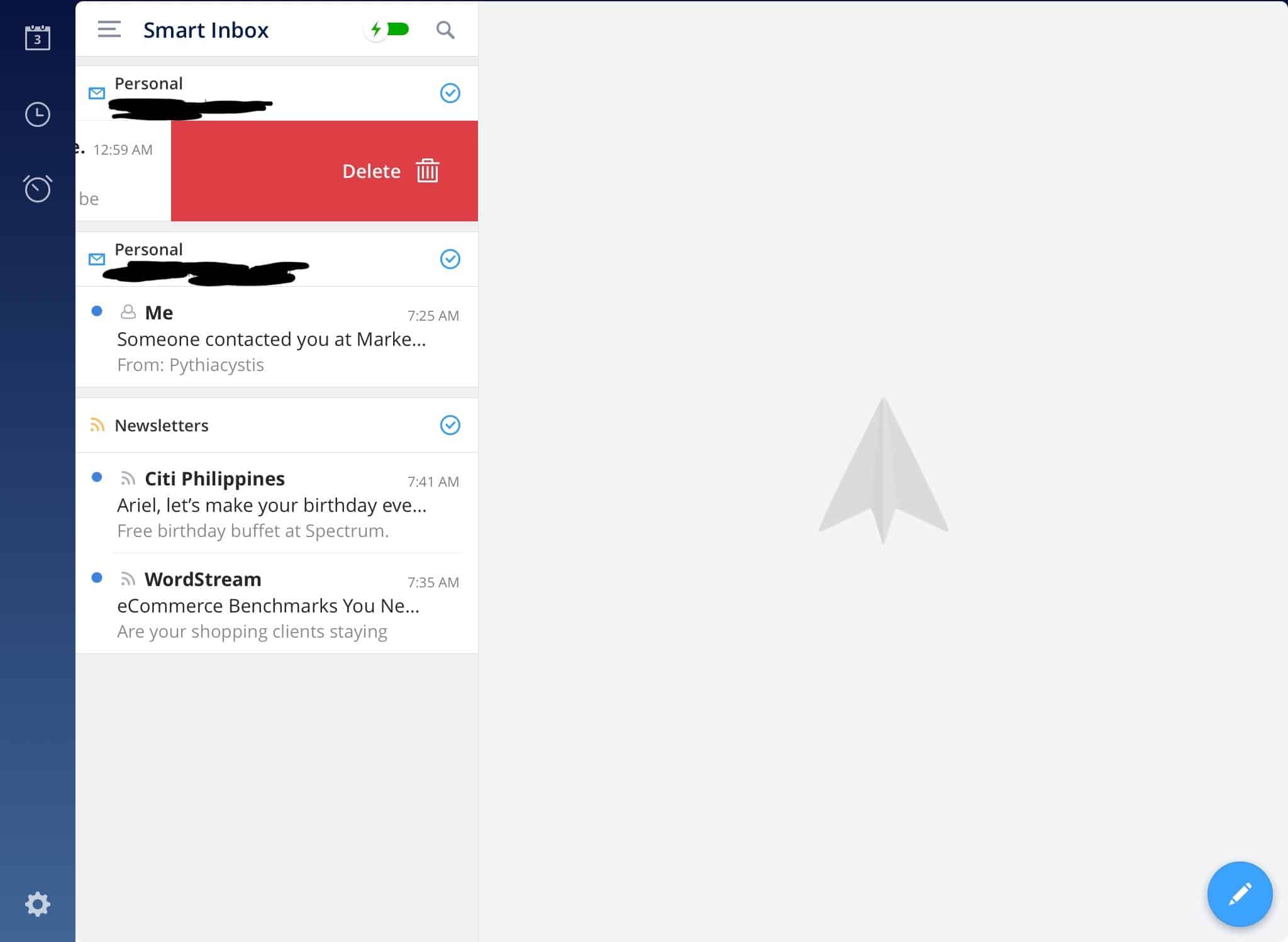Click the calendar icon in the sidebar

point(37,39)
